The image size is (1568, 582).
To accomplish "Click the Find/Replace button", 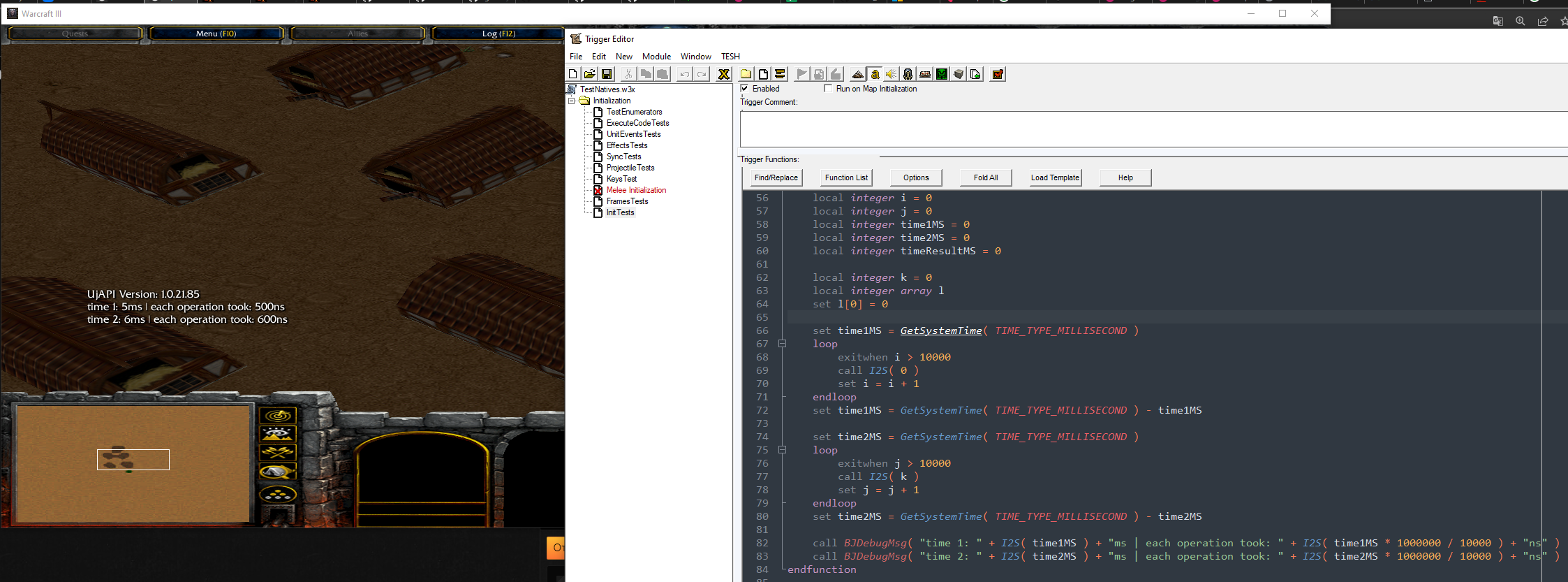I will pyautogui.click(x=776, y=177).
